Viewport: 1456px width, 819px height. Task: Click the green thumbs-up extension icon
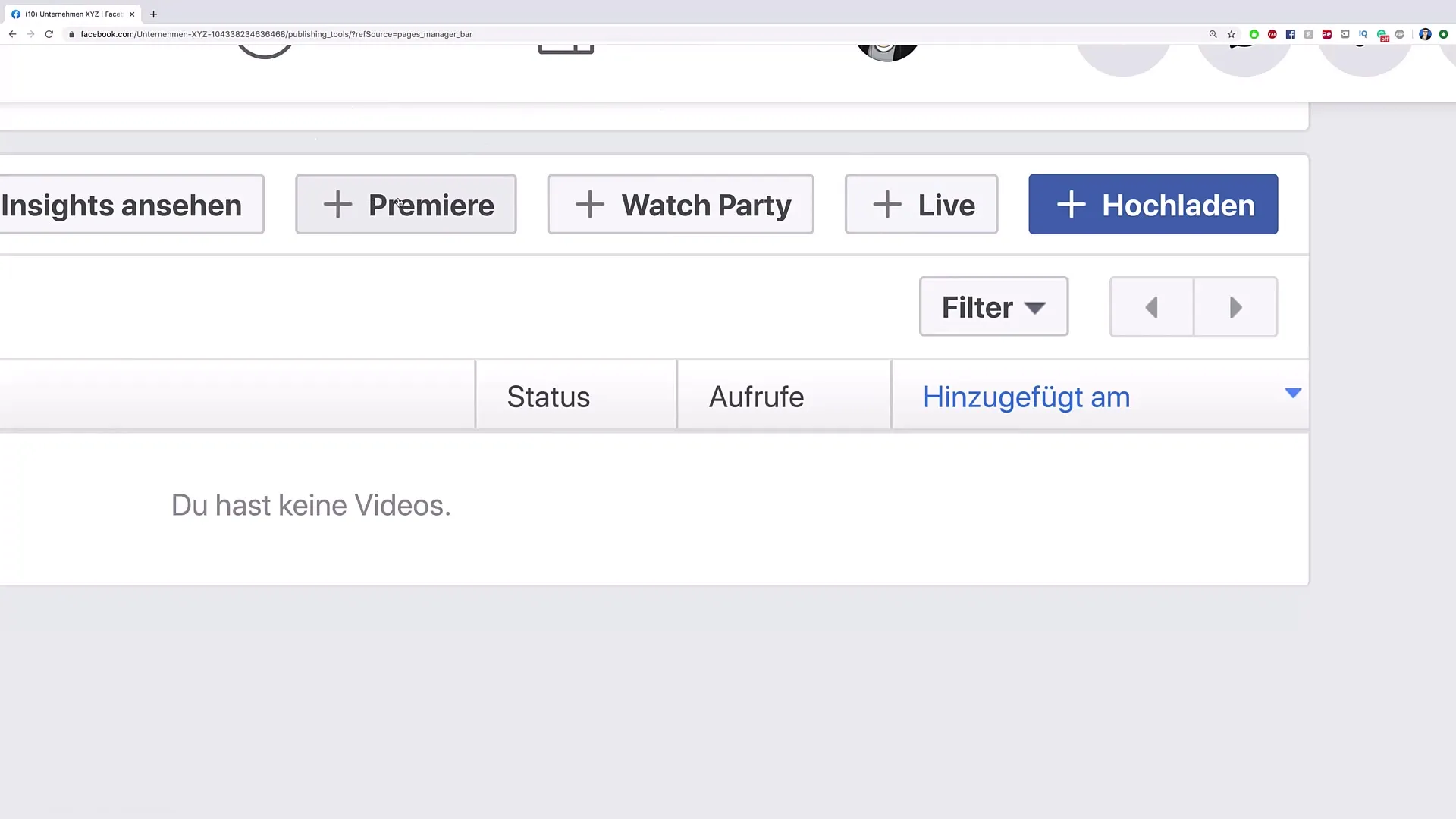1254,34
